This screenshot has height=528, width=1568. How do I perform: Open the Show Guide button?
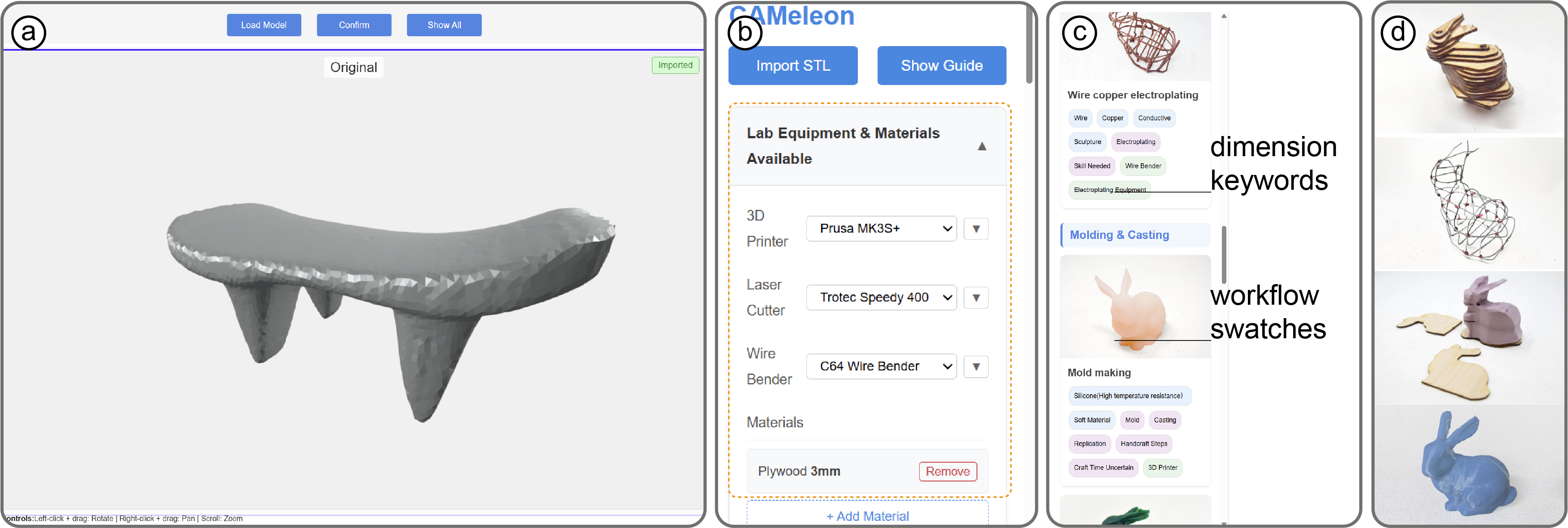(941, 66)
